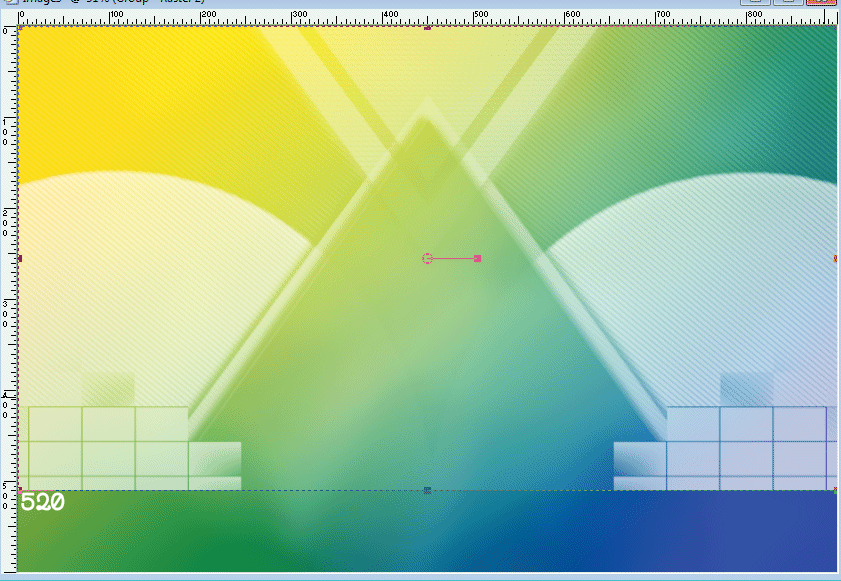Viewport: 841px width, 581px height.
Task: Click the right-middle selection handle
Action: pyautogui.click(x=835, y=258)
